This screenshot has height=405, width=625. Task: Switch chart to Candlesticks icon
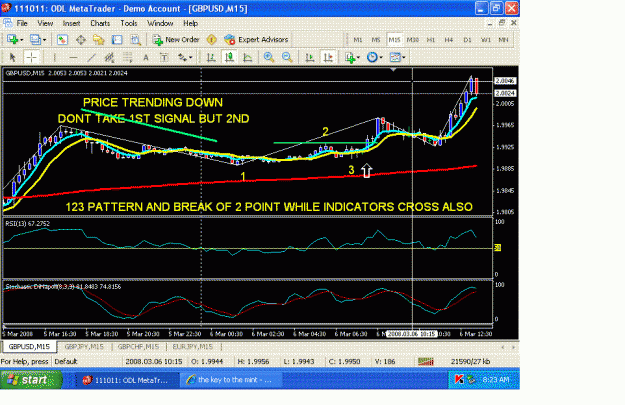click(x=229, y=57)
